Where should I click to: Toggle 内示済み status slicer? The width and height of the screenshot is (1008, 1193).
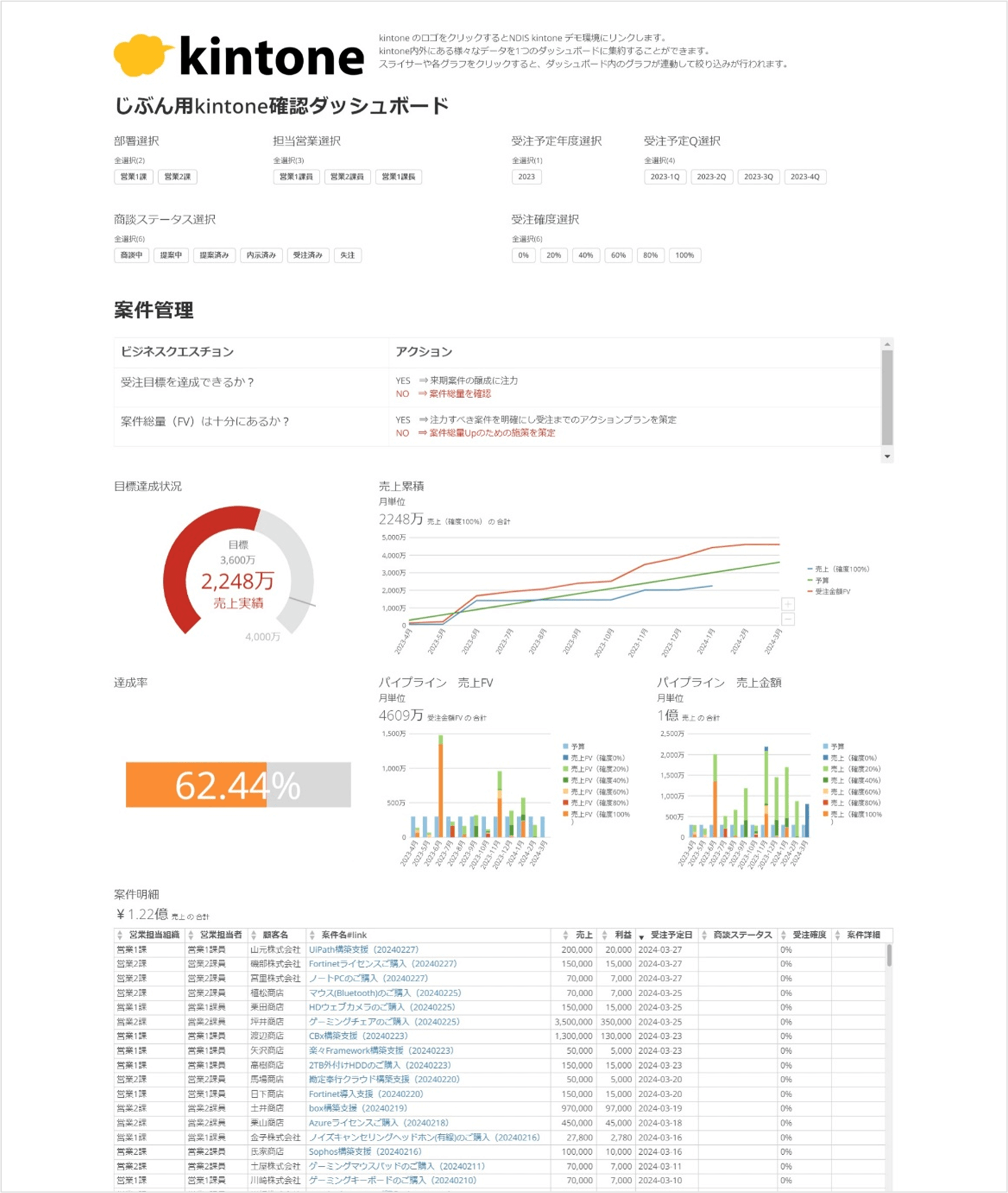click(261, 255)
